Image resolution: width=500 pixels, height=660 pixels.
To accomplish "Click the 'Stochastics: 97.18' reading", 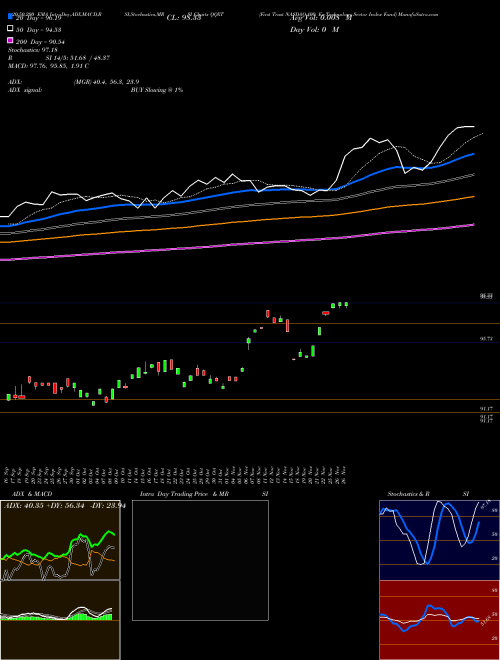I will click(x=33, y=50).
